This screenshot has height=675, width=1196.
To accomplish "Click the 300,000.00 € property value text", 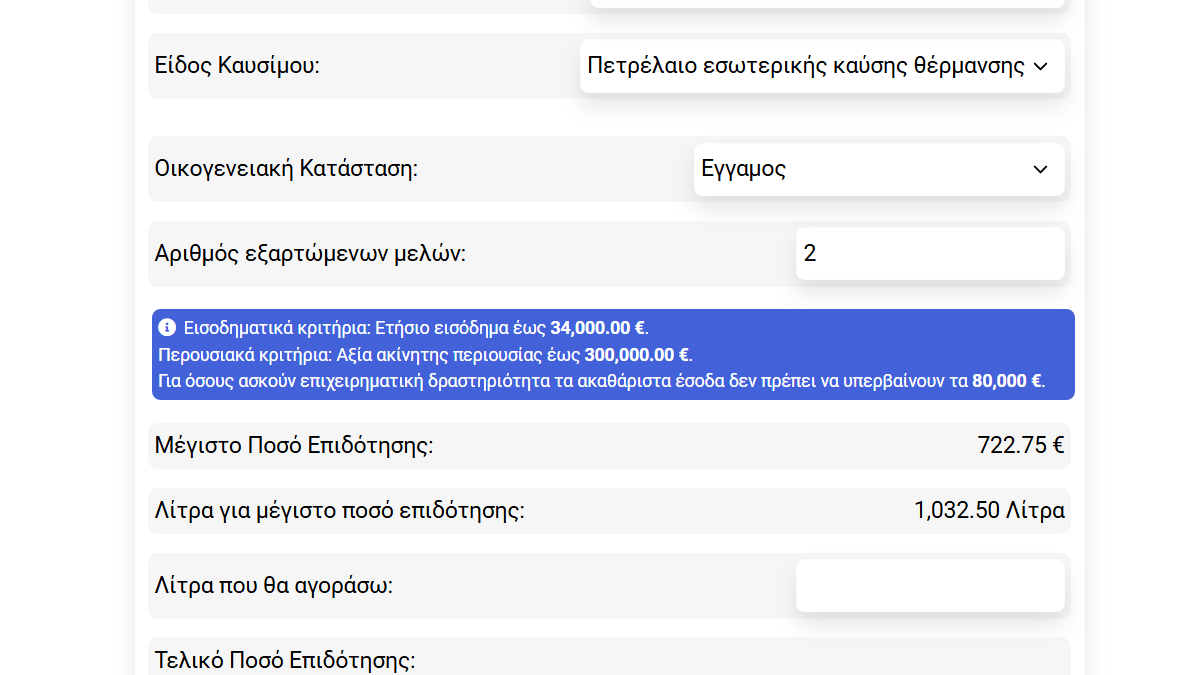I will click(638, 355).
